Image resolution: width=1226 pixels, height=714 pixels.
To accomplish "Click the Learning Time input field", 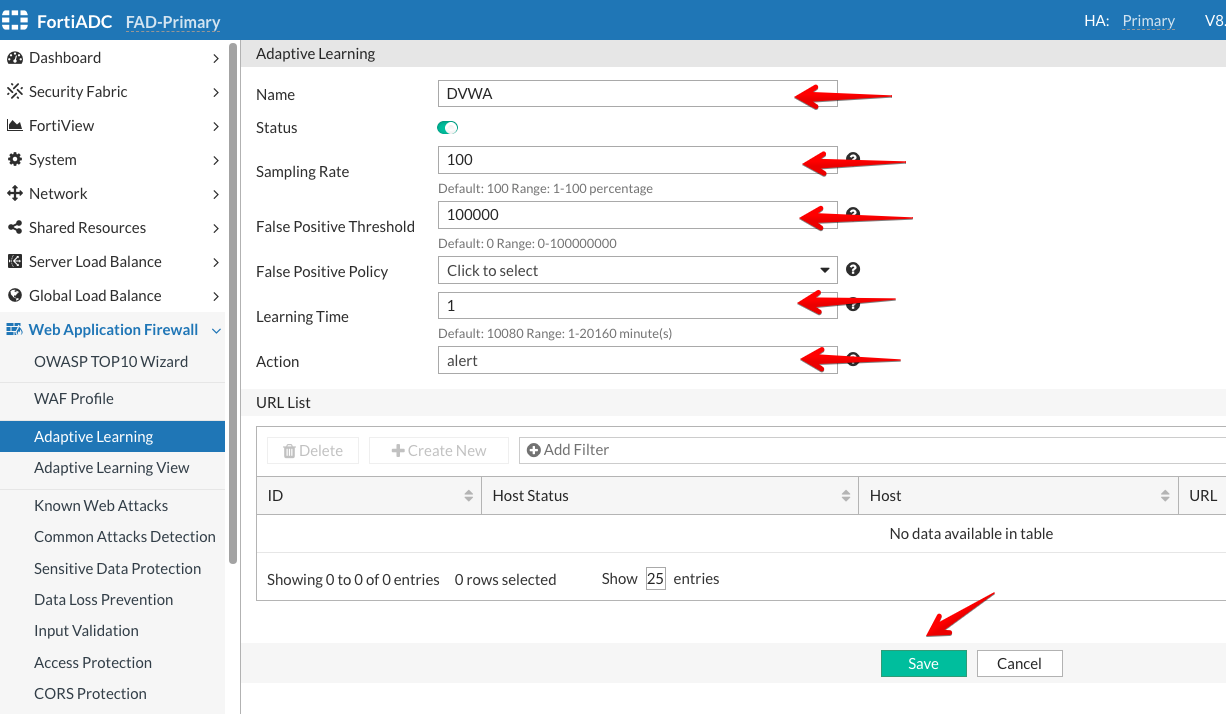I will (620, 305).
